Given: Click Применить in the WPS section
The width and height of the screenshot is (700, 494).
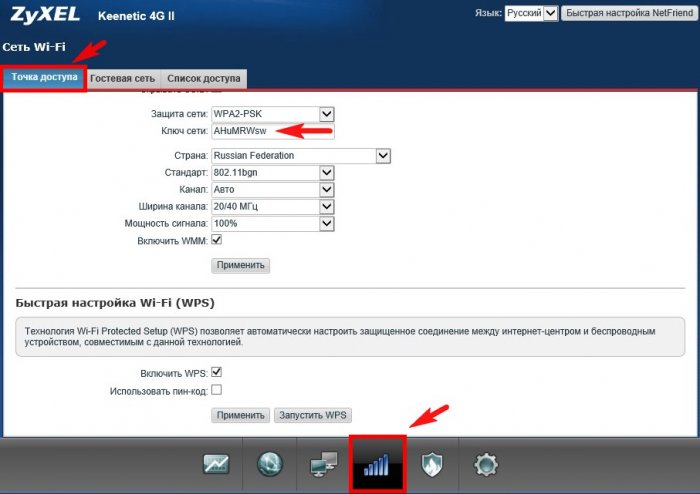Looking at the screenshot, I should [x=240, y=415].
